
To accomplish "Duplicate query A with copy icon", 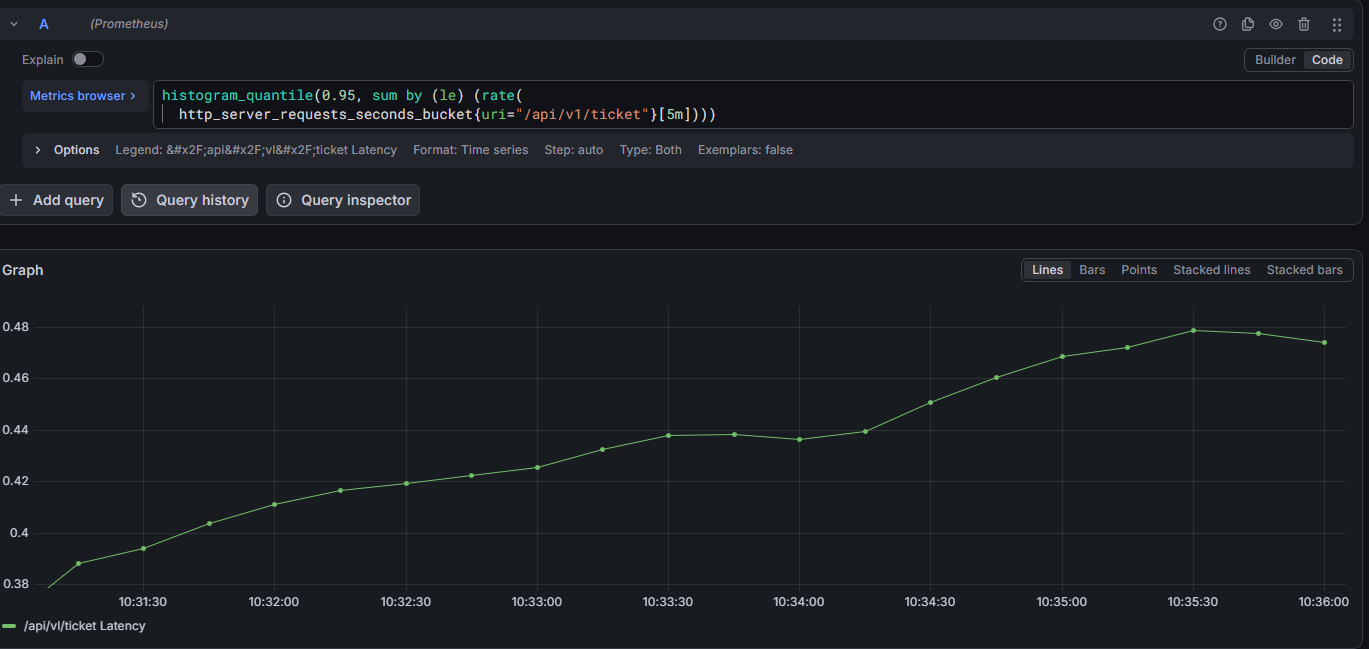I will tap(1248, 24).
